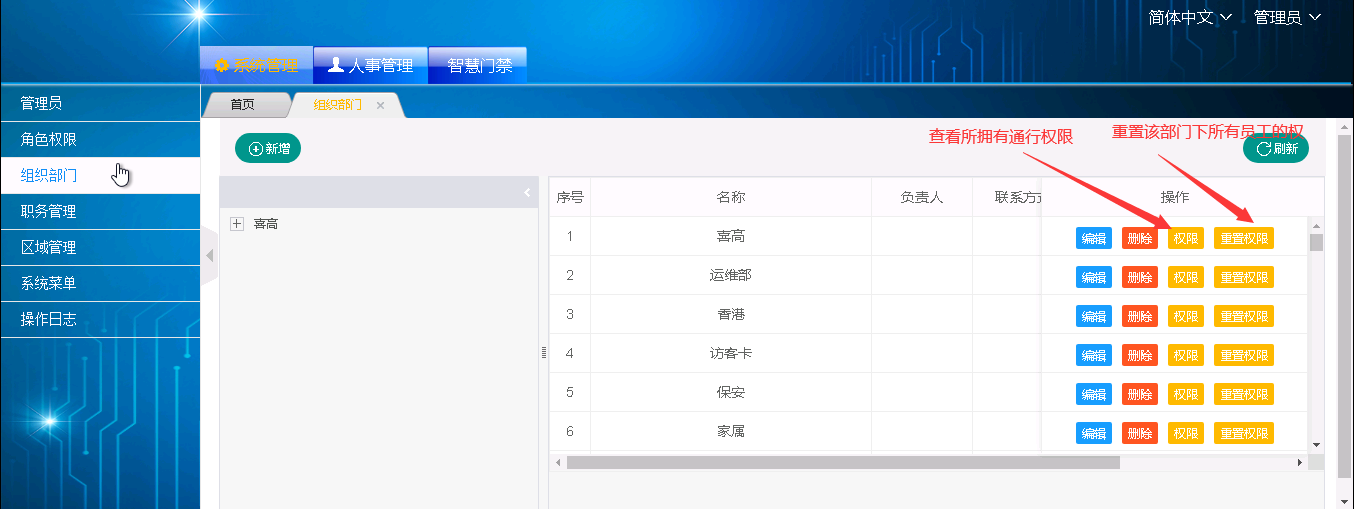The width and height of the screenshot is (1354, 509).
Task: Click the 新增 add button
Action: click(x=268, y=148)
